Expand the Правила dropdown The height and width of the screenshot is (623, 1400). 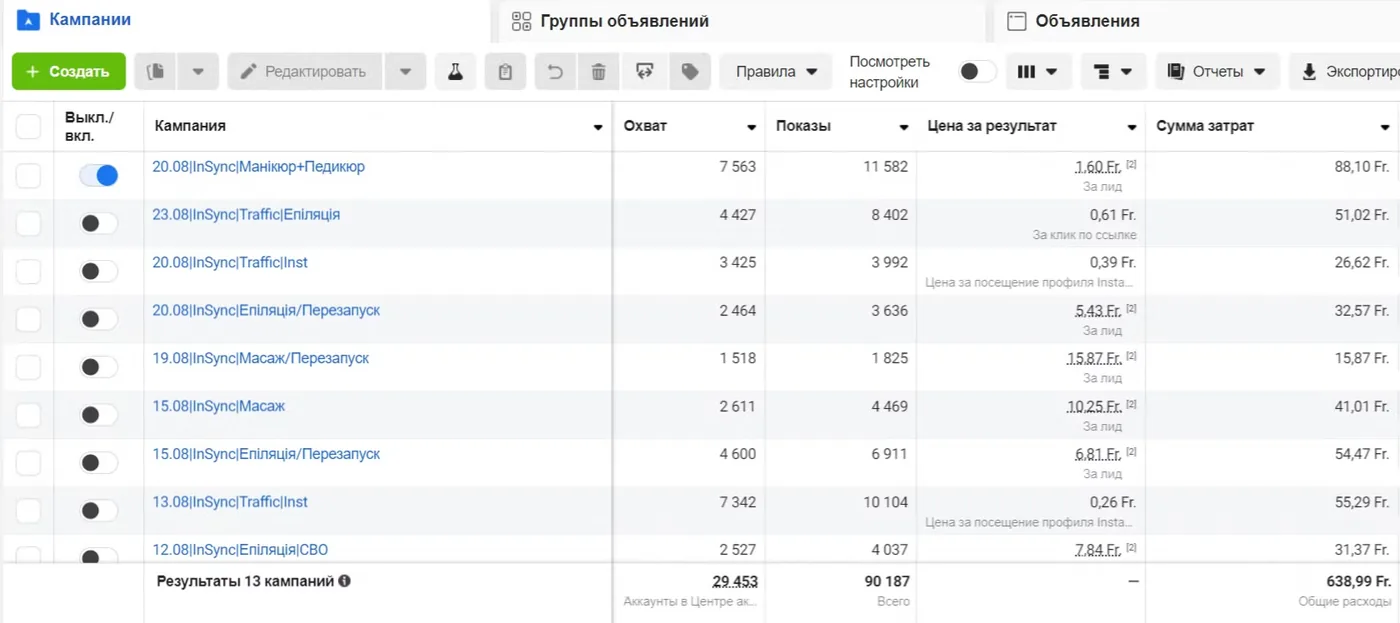point(776,72)
